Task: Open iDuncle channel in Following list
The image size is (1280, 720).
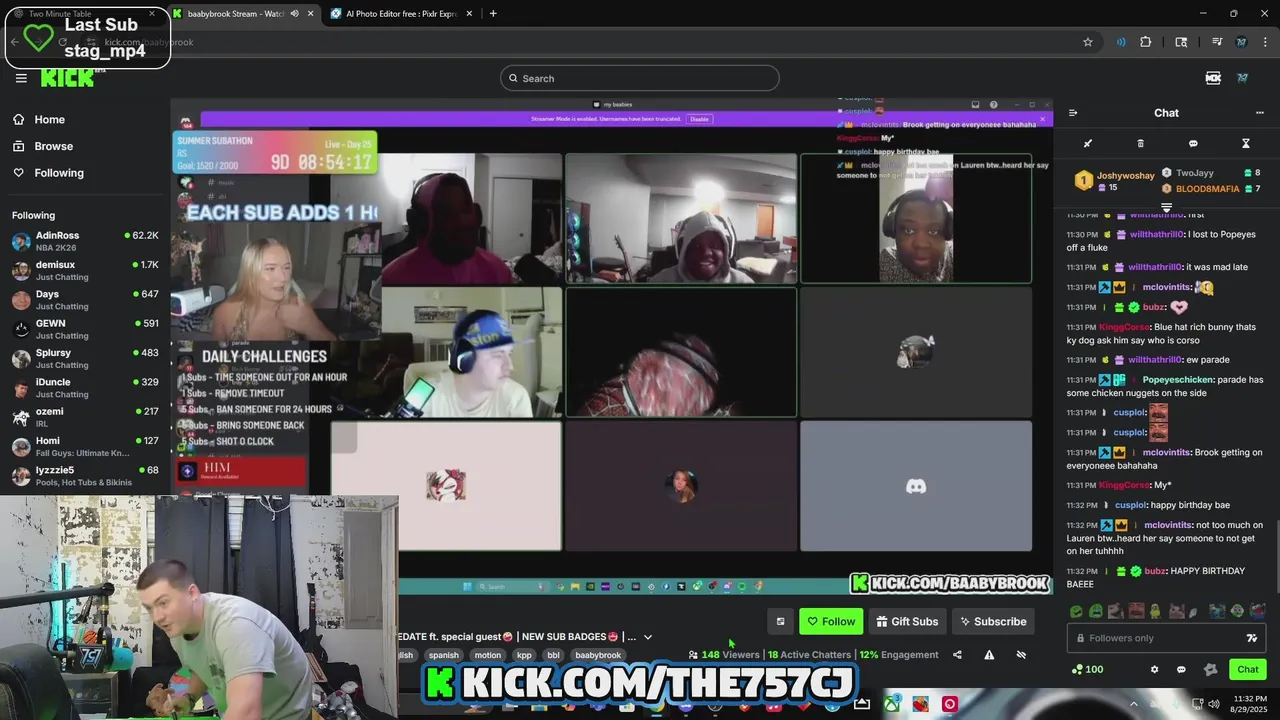Action: 85,388
